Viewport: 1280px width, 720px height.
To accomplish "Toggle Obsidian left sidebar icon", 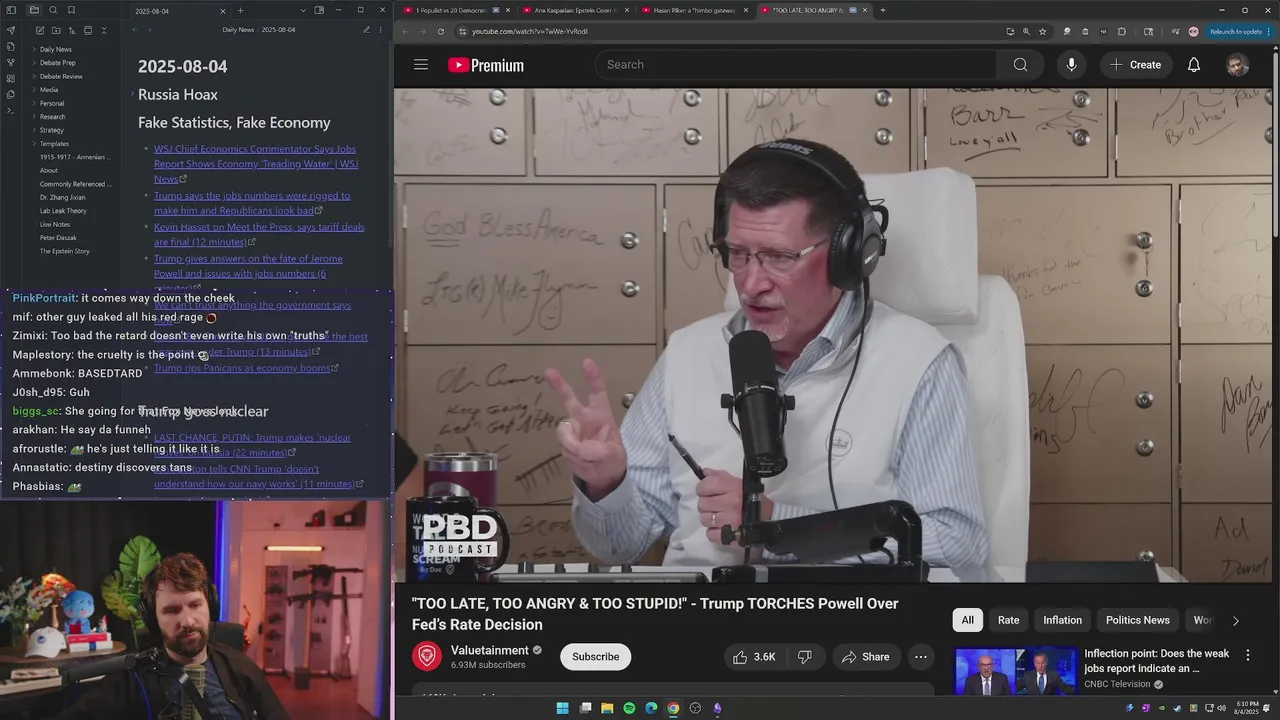I will pyautogui.click(x=11, y=10).
